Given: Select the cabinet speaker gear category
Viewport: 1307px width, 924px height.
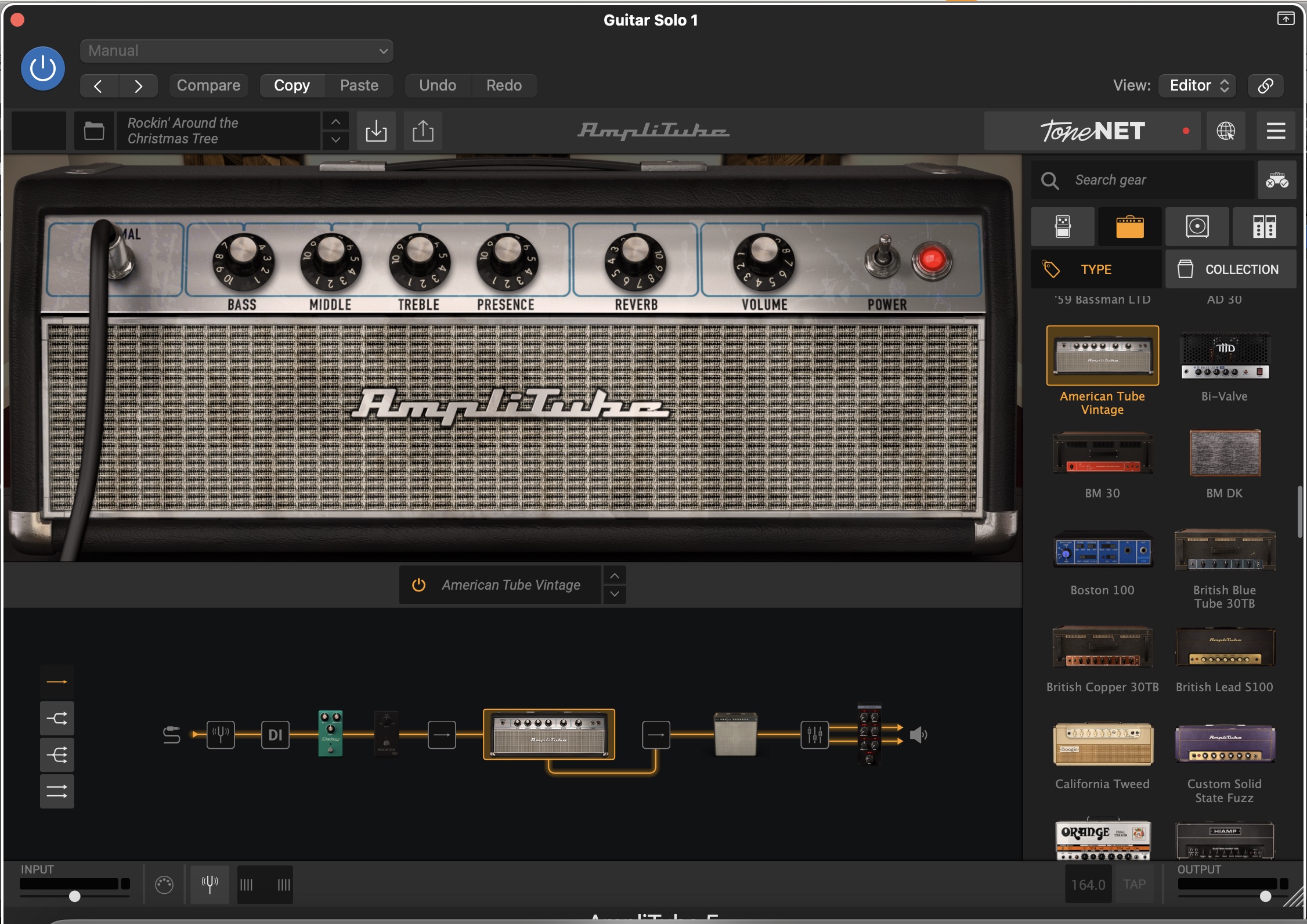Looking at the screenshot, I should tap(1197, 227).
